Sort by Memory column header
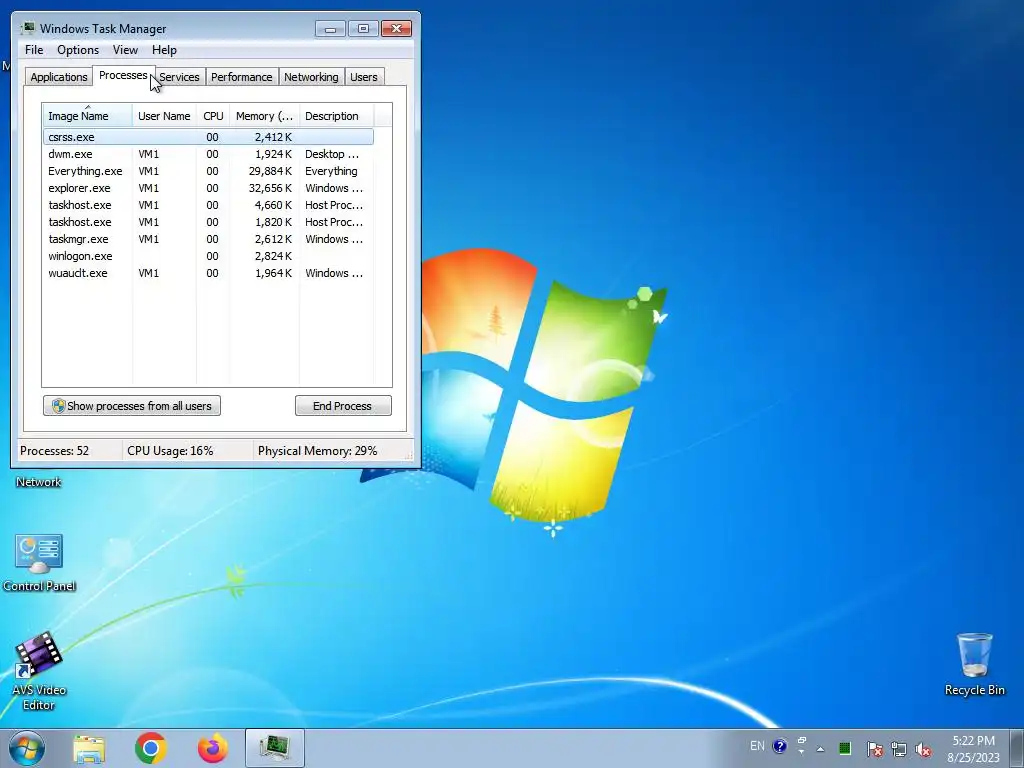Image resolution: width=1024 pixels, height=768 pixels. (264, 116)
